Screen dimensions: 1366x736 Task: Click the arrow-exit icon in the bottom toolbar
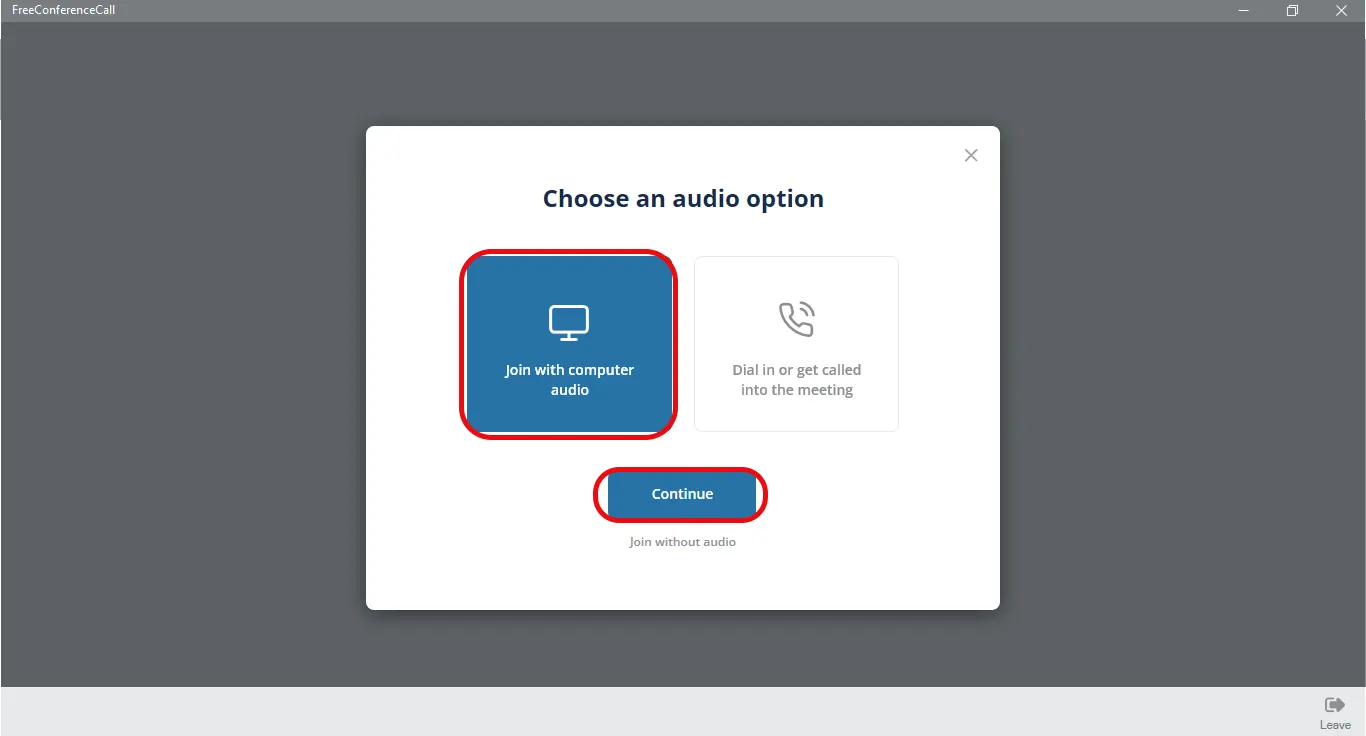coord(1334,704)
